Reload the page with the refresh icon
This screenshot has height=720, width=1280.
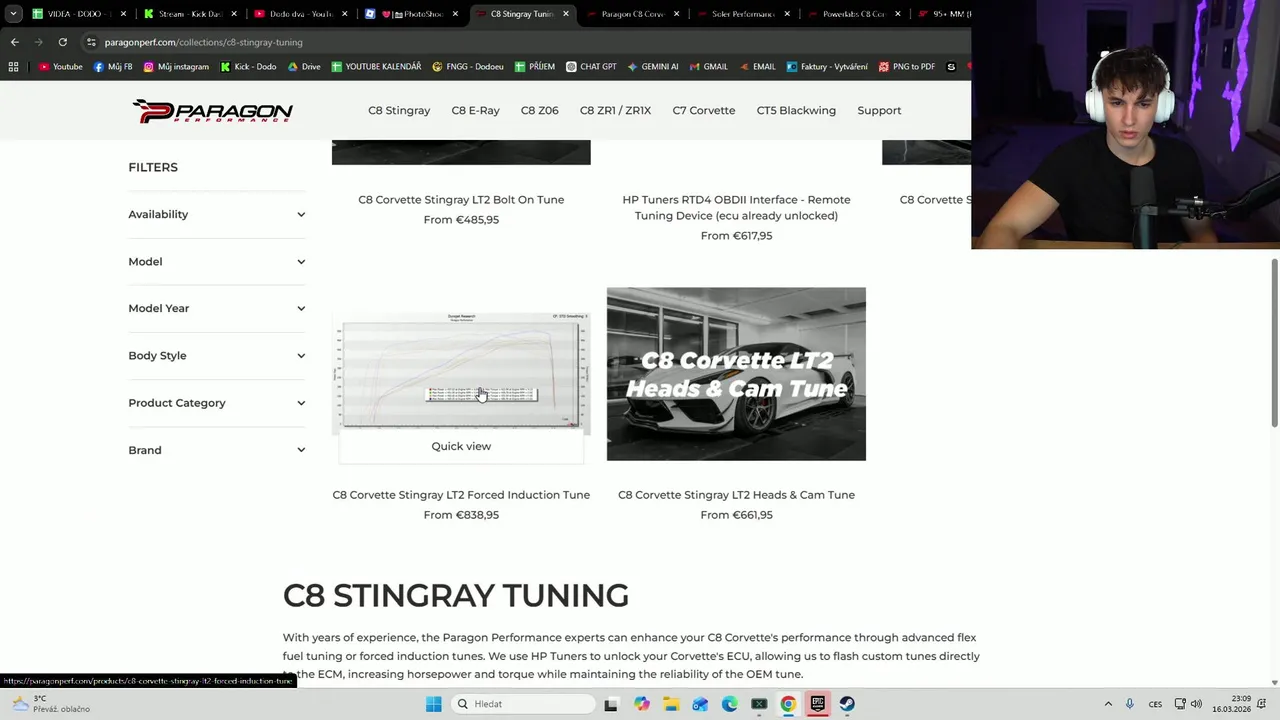pos(62,42)
